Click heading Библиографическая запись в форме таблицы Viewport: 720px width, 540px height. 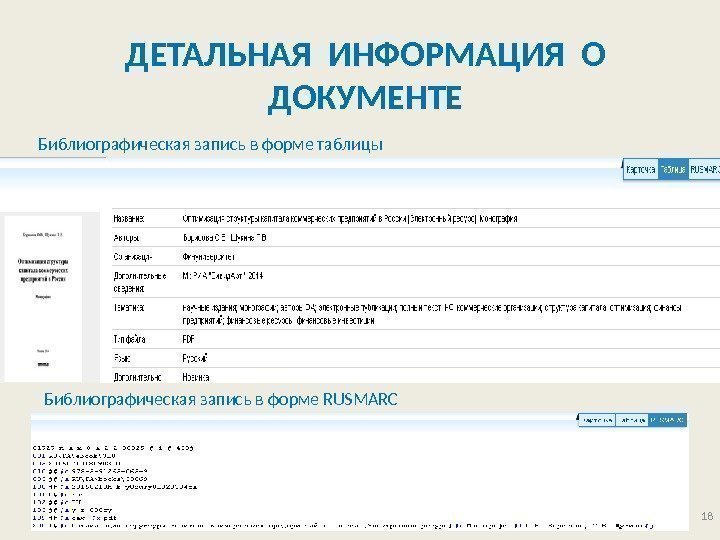point(210,144)
